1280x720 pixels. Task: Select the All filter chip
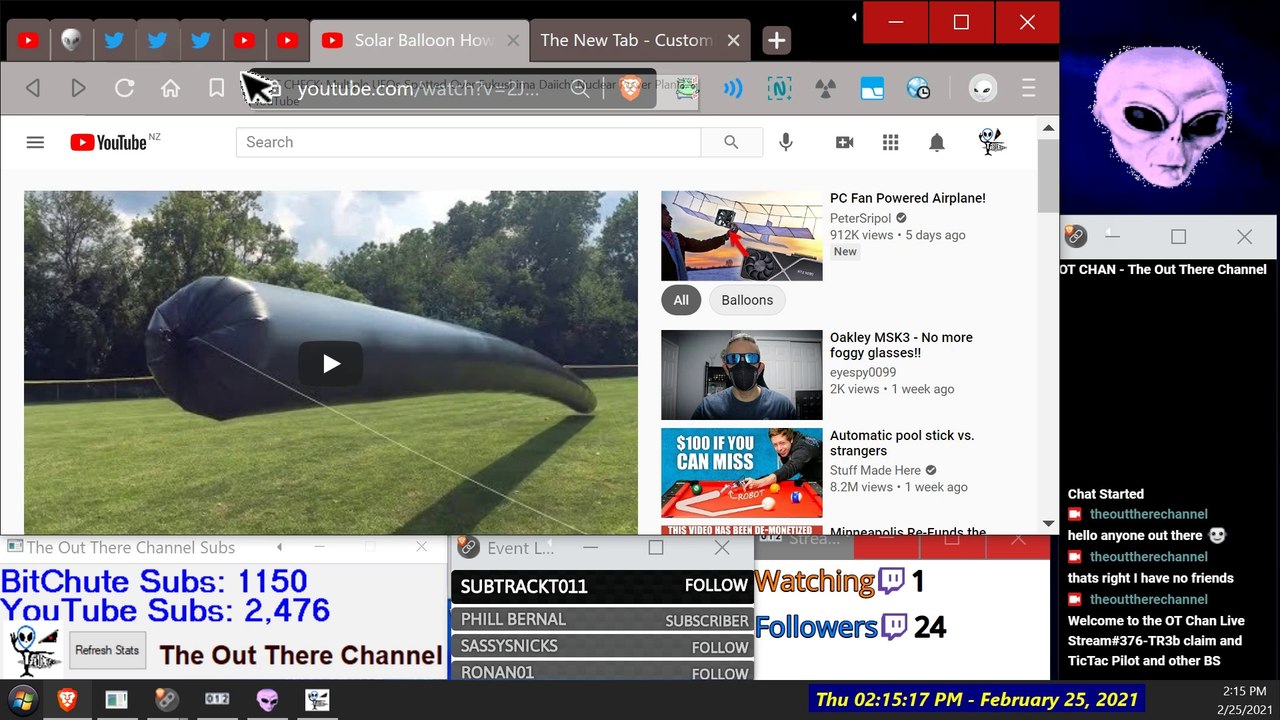coord(681,300)
